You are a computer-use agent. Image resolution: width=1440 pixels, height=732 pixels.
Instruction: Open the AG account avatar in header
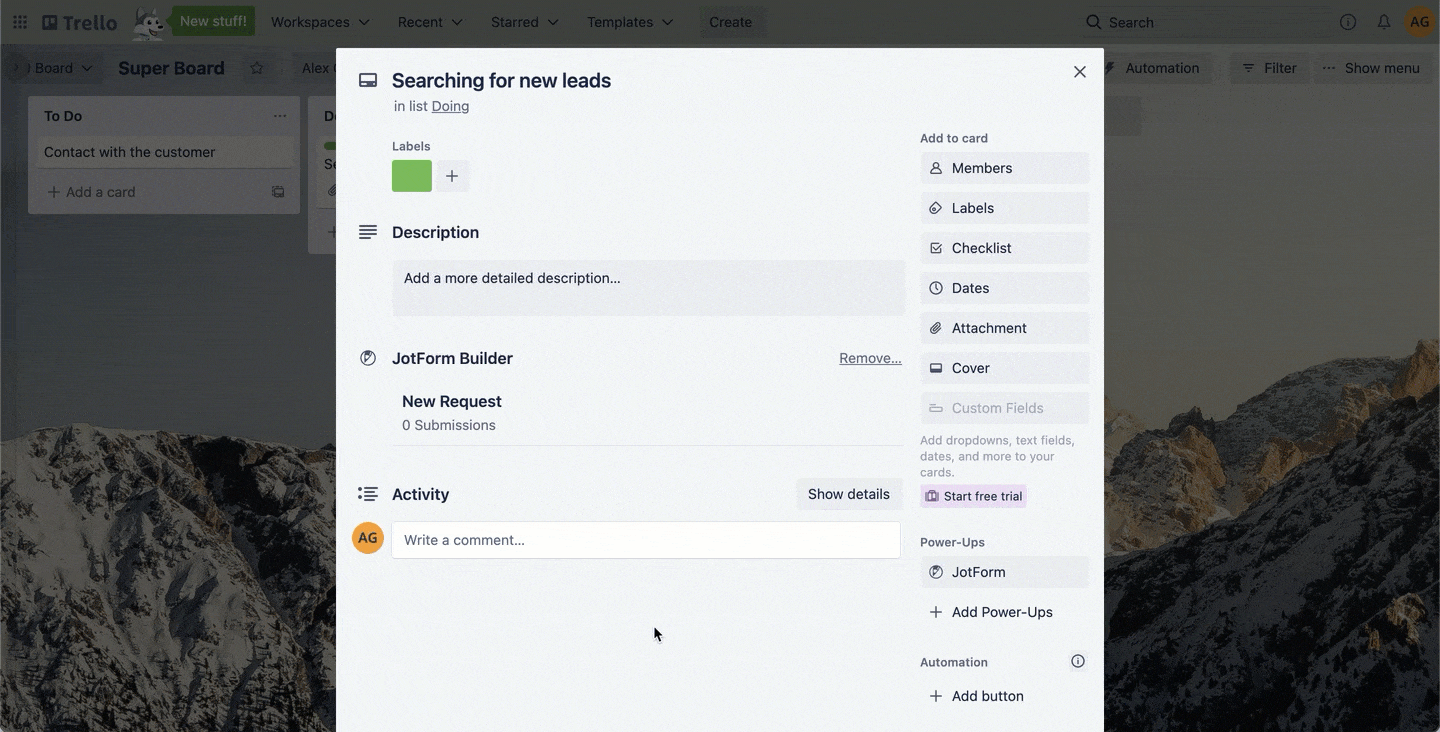click(x=1420, y=22)
